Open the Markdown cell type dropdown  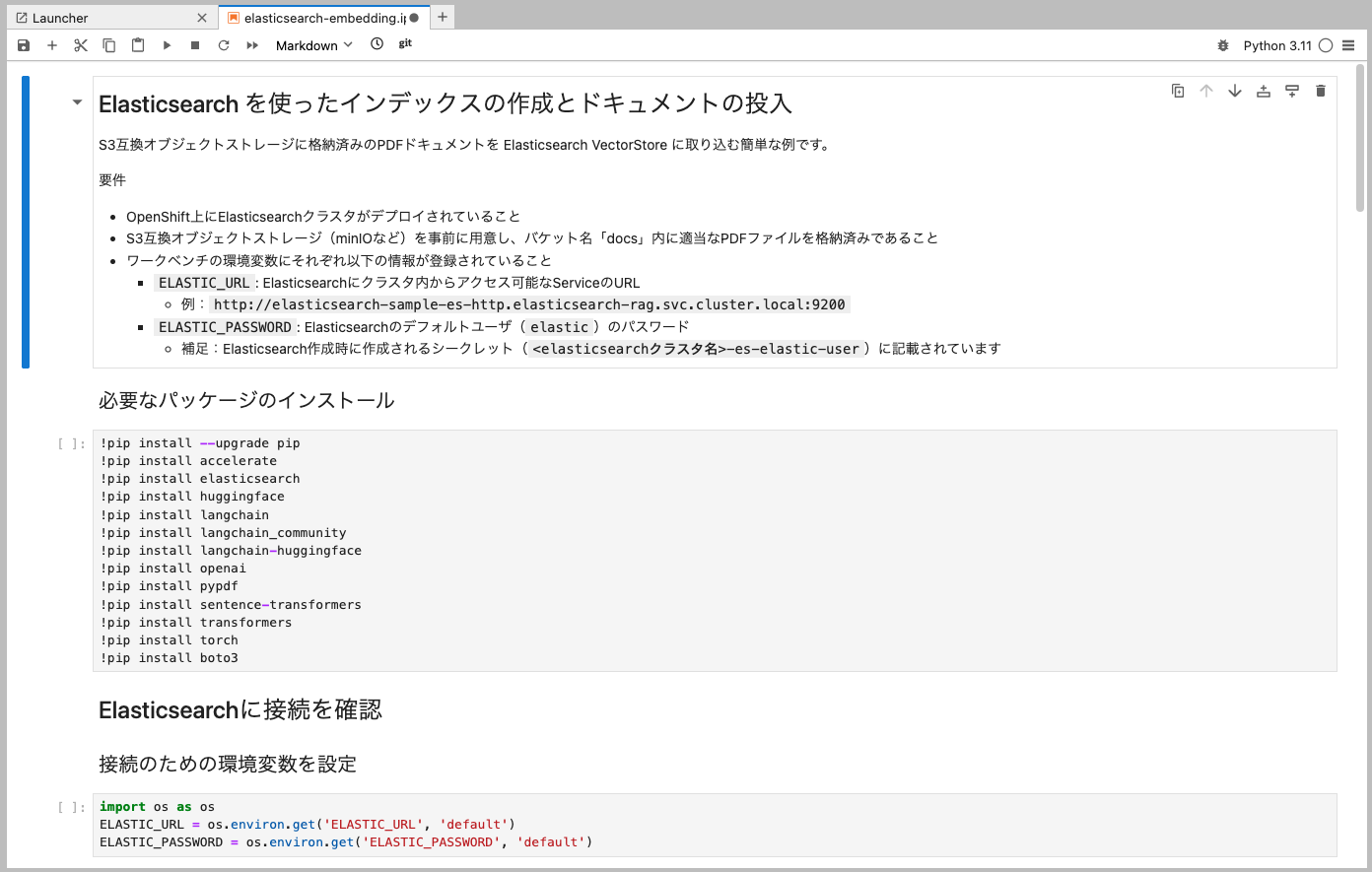coord(313,45)
